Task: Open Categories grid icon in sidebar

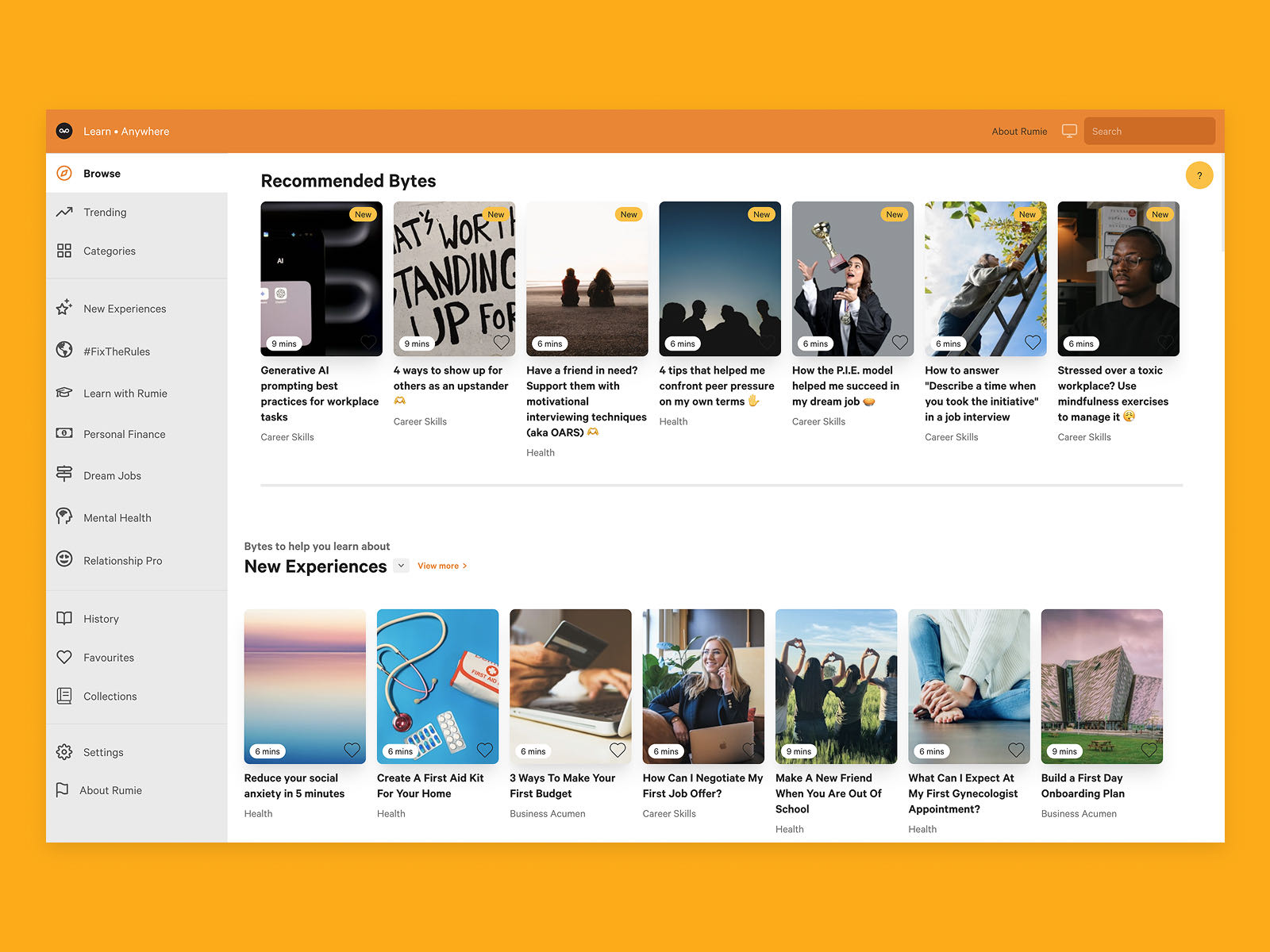Action: (x=64, y=251)
